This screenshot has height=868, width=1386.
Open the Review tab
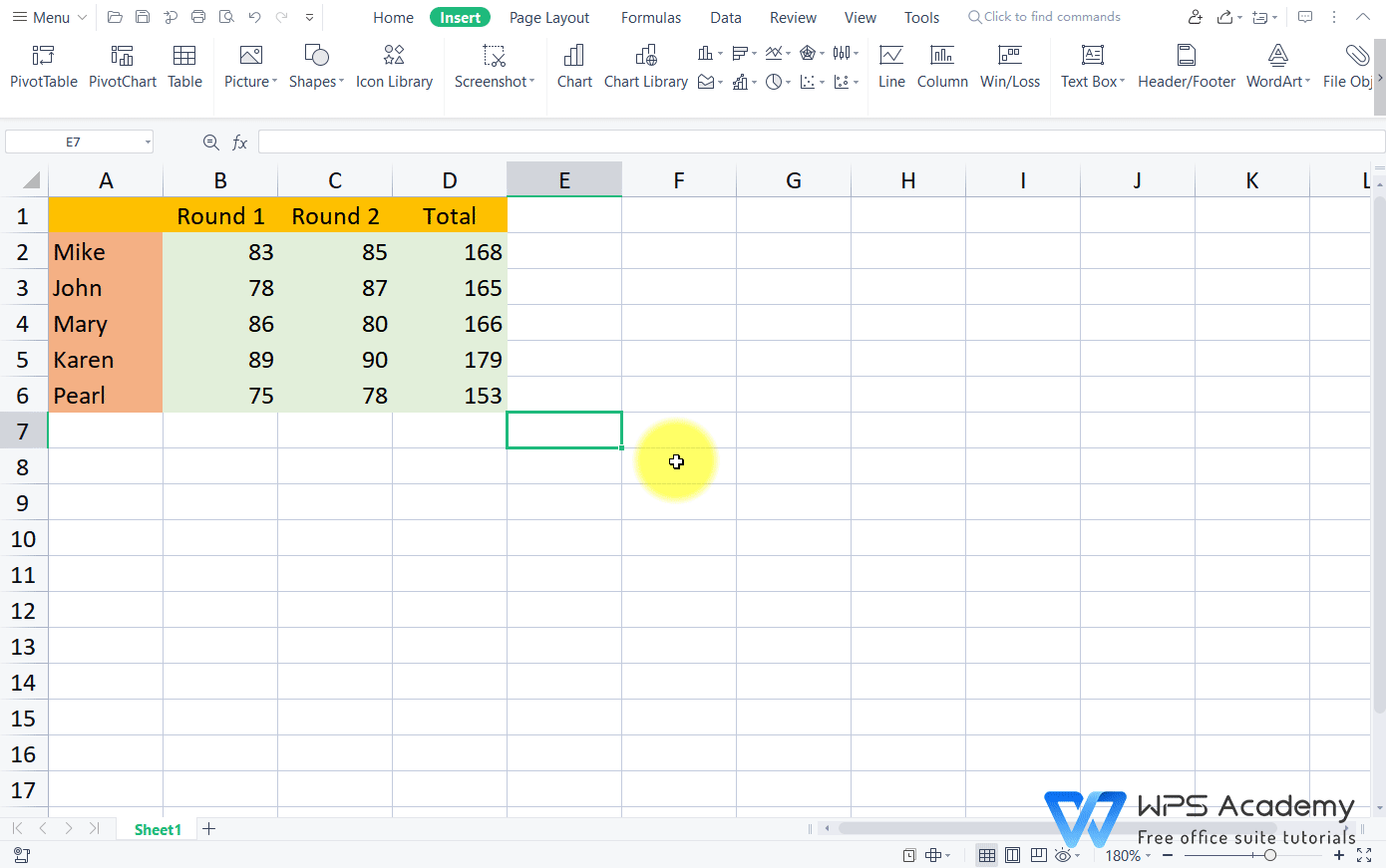pyautogui.click(x=793, y=17)
